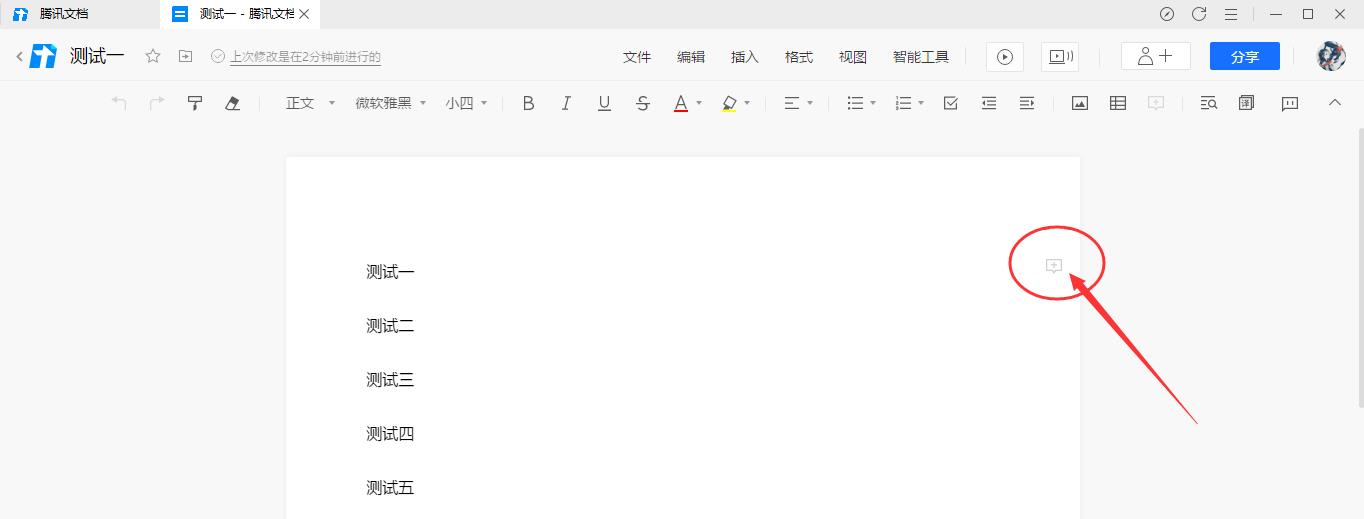
Task: Open the highlight color dropdown arrow
Action: click(x=747, y=103)
